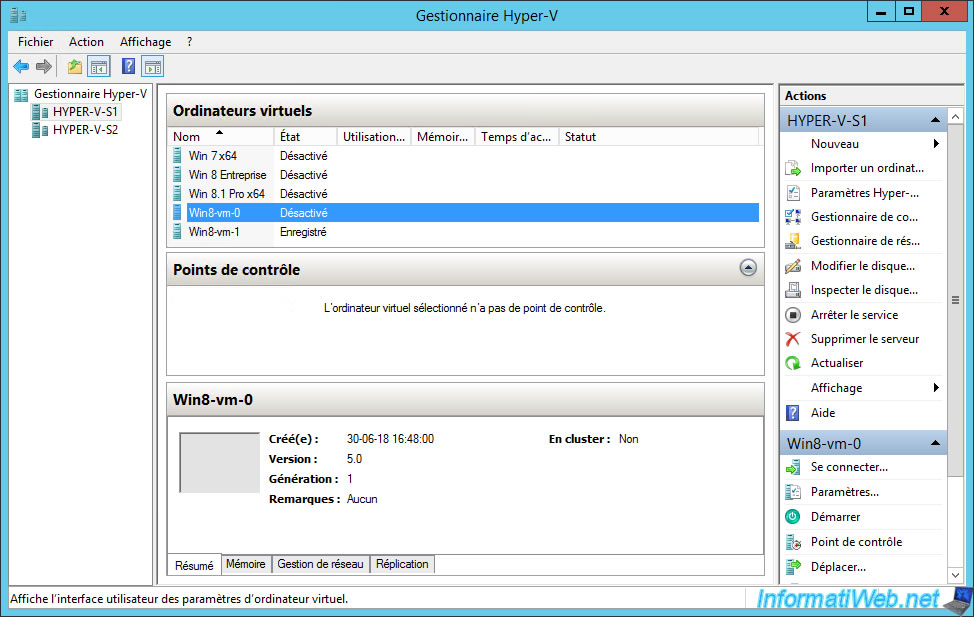974x617 pixels.
Task: Open the Fichier menu
Action: click(x=36, y=42)
